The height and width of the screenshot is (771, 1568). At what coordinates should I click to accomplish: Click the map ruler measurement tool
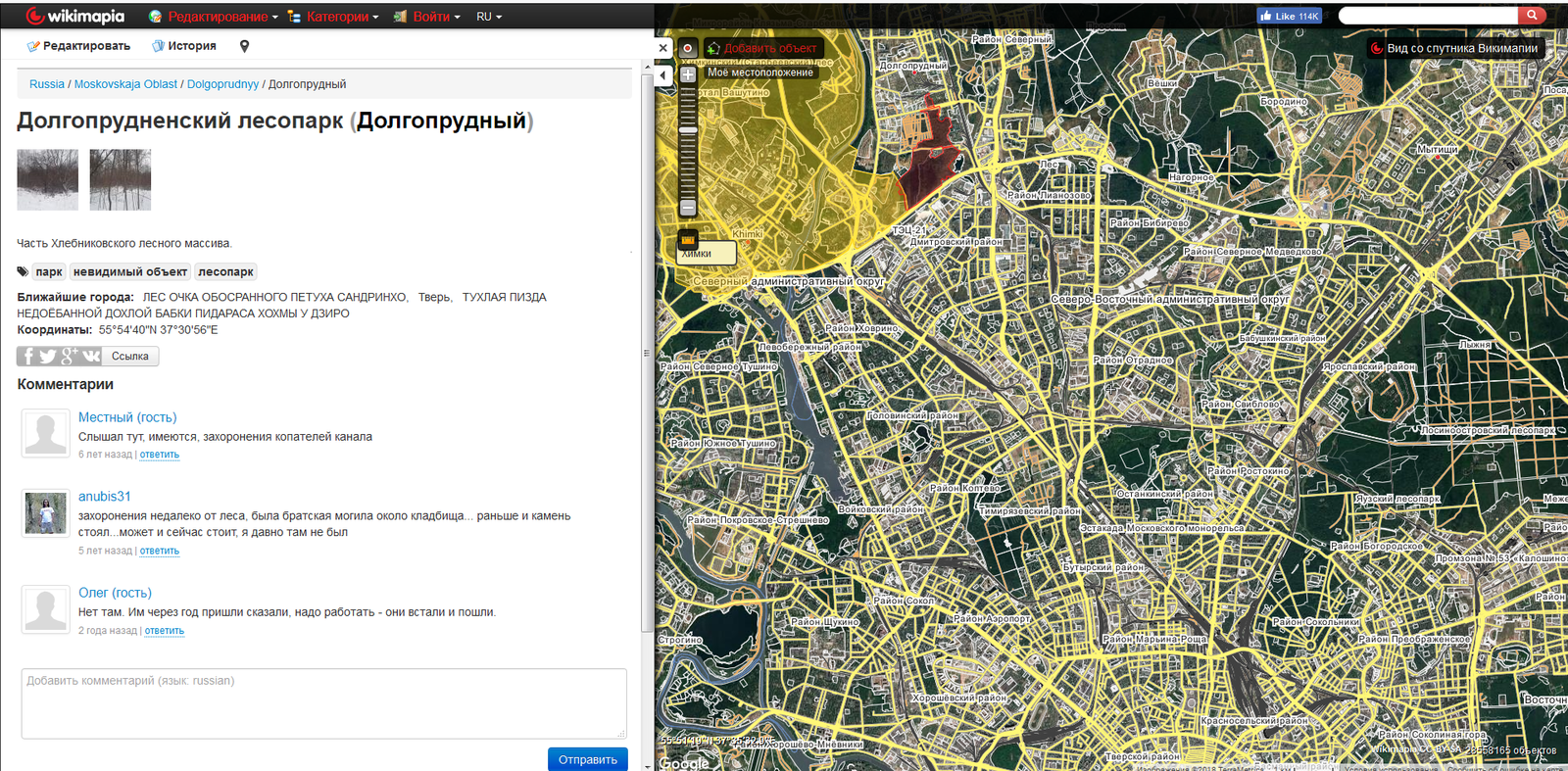(688, 238)
